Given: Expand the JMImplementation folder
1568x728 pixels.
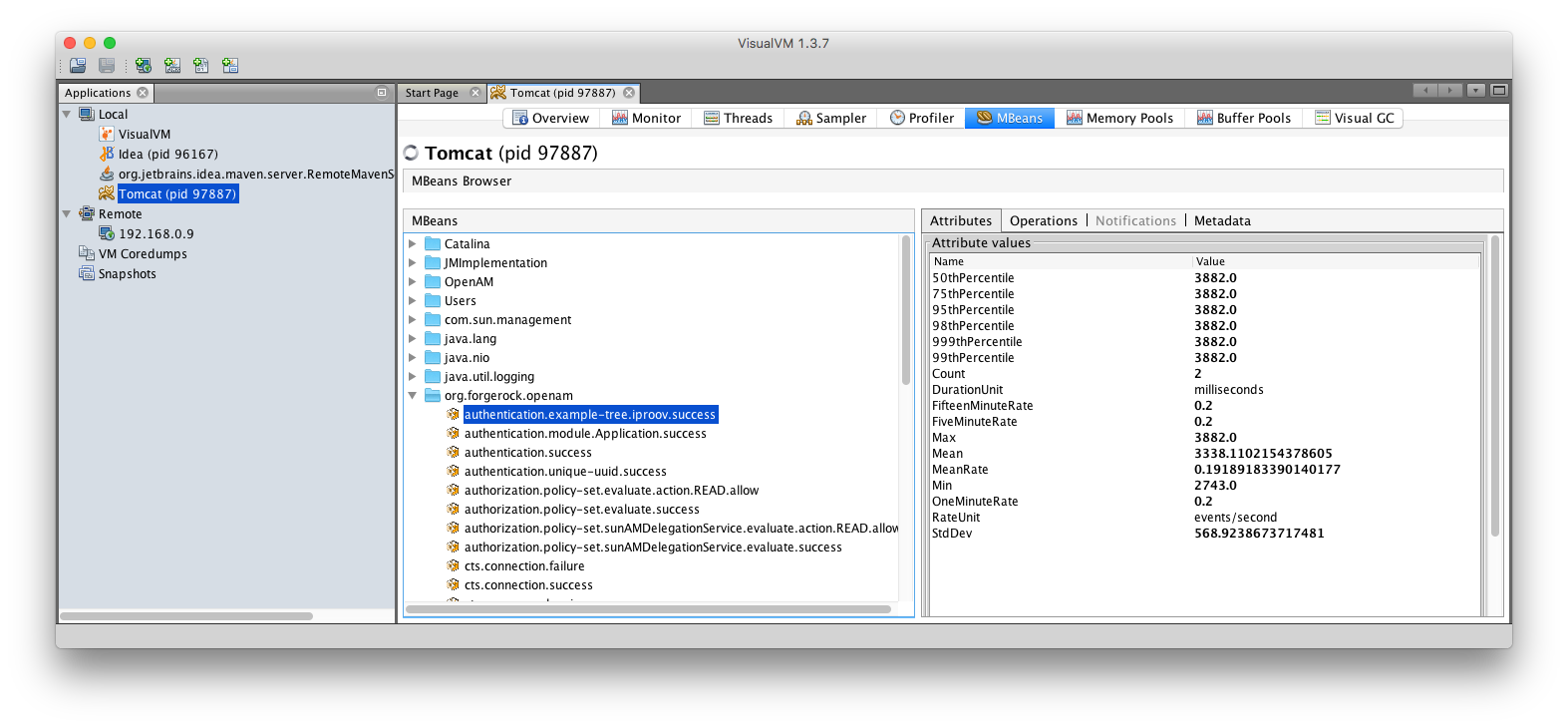Looking at the screenshot, I should 412,262.
